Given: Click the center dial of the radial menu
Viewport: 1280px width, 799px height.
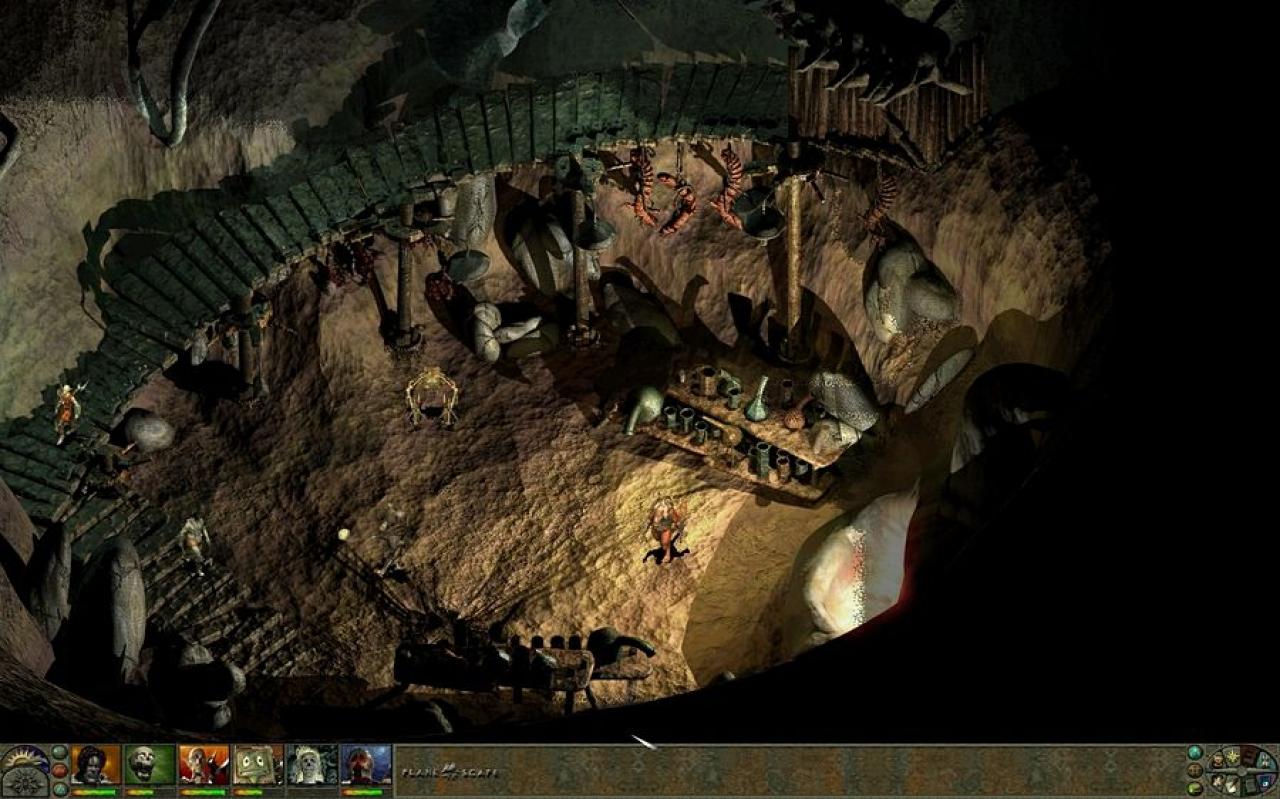Looking at the screenshot, I should pyautogui.click(x=1242, y=771).
